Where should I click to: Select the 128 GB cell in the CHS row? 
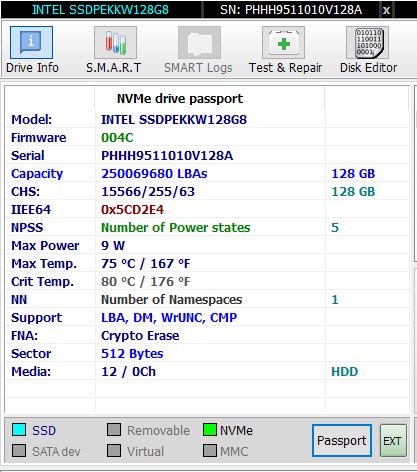pyautogui.click(x=353, y=192)
